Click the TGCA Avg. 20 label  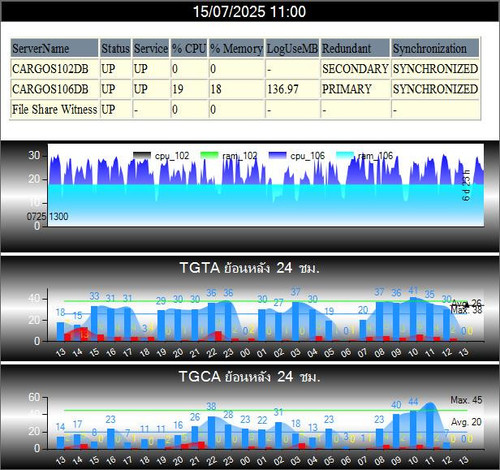click(x=466, y=422)
